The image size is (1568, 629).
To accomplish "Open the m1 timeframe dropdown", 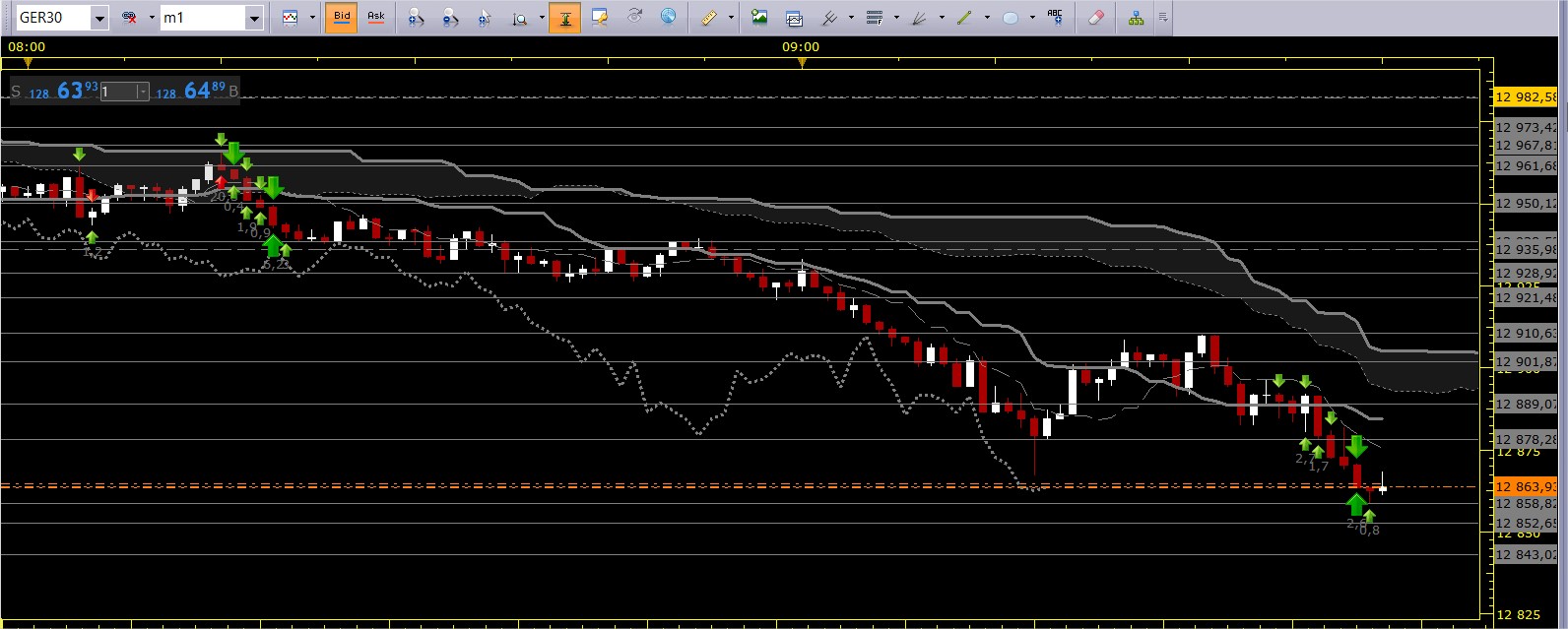I will [254, 18].
